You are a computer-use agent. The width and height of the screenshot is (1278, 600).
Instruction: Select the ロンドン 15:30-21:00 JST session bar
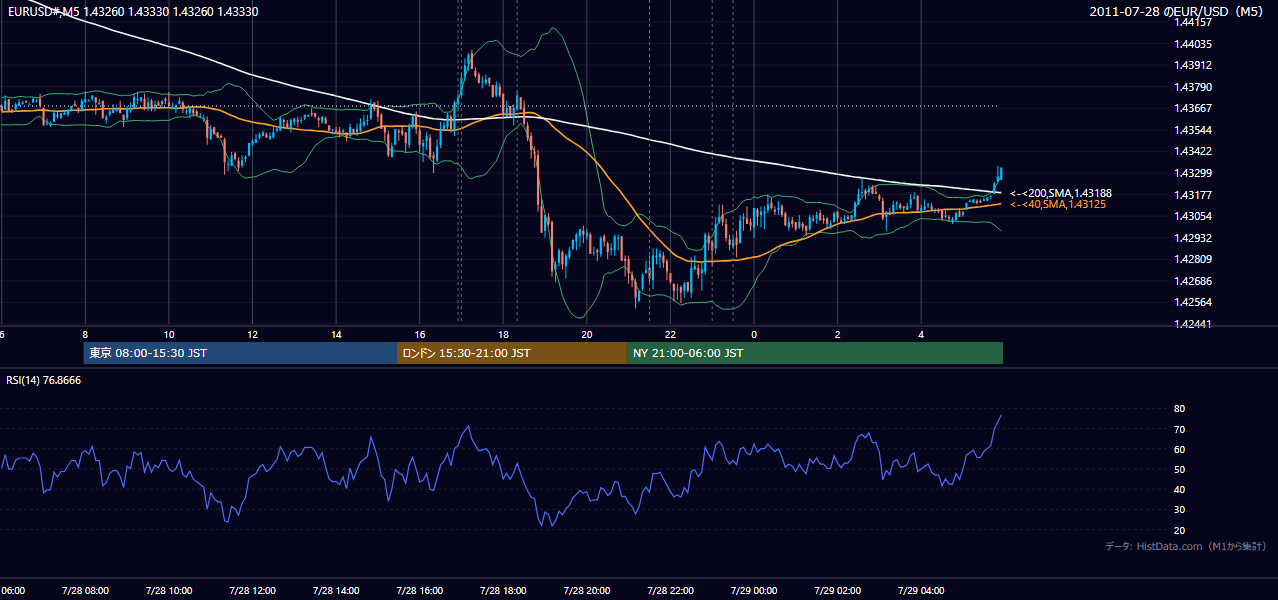tap(512, 353)
